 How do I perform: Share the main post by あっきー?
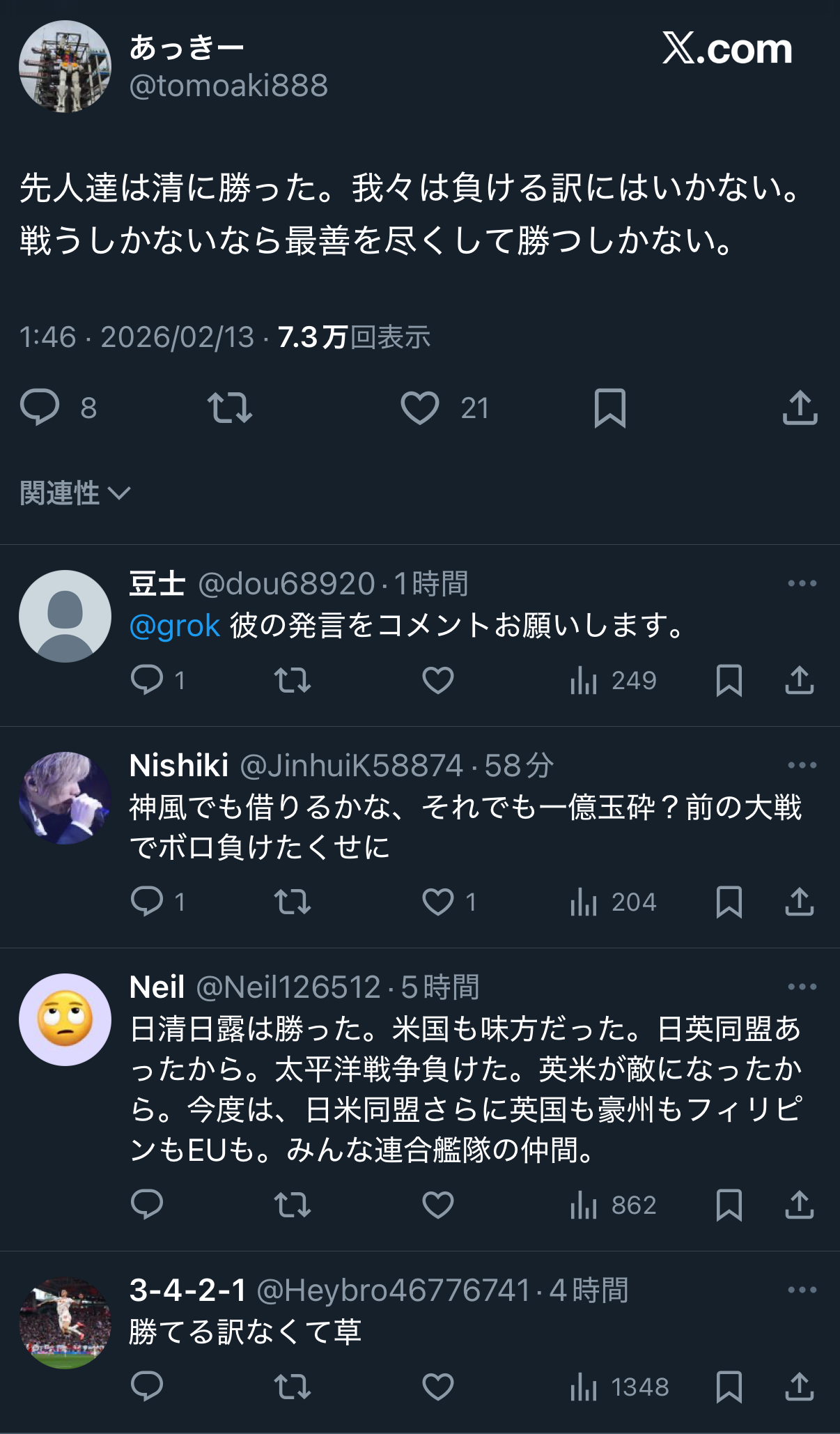pyautogui.click(x=800, y=408)
